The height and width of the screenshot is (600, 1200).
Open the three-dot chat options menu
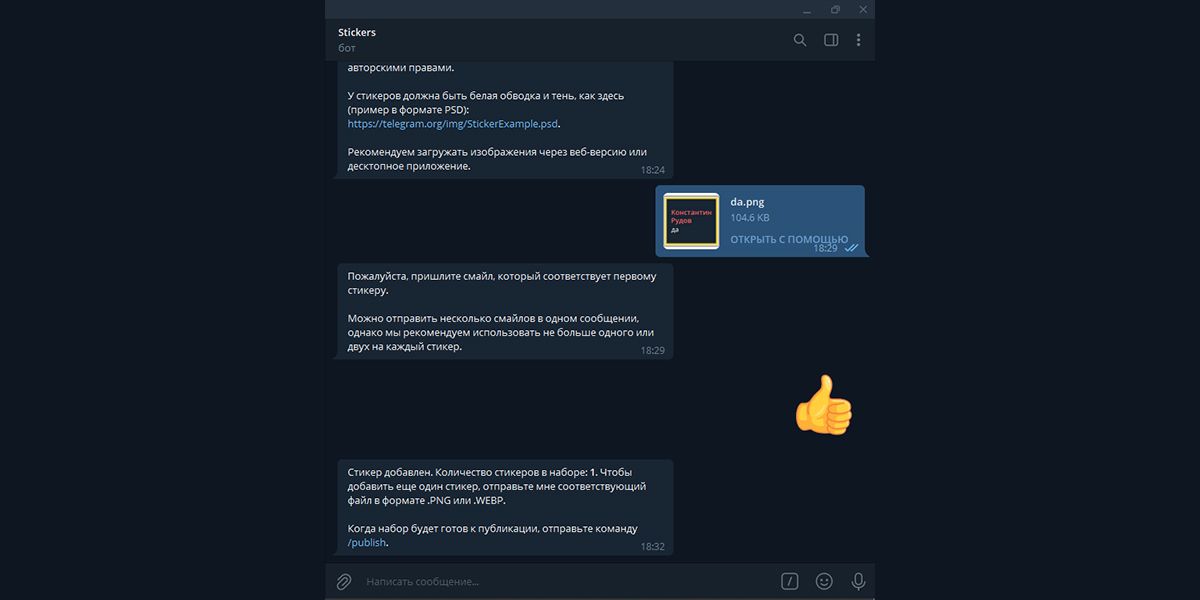pos(858,40)
